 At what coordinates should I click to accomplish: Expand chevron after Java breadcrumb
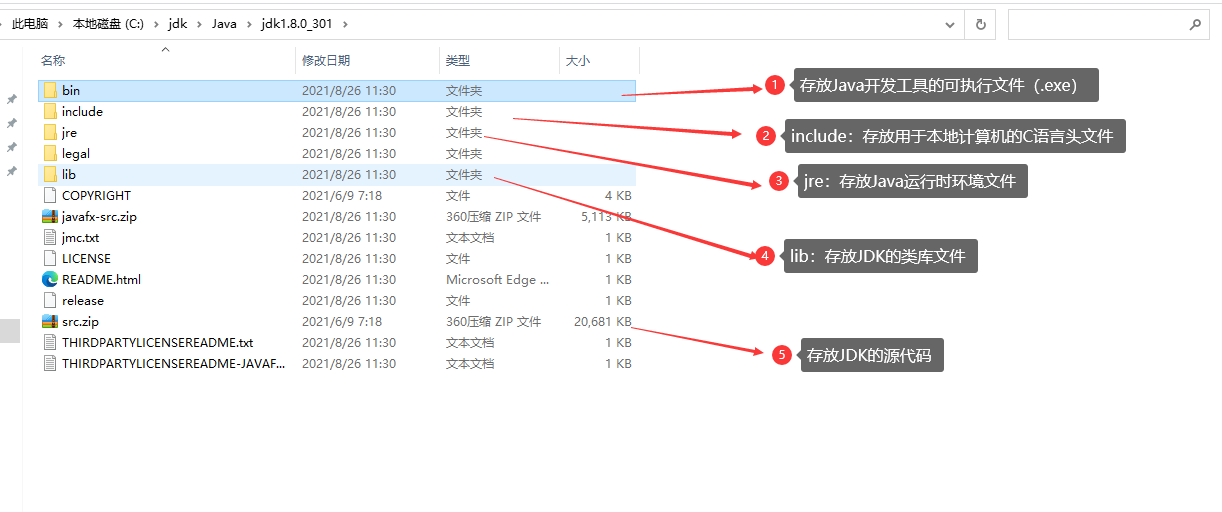click(x=249, y=24)
